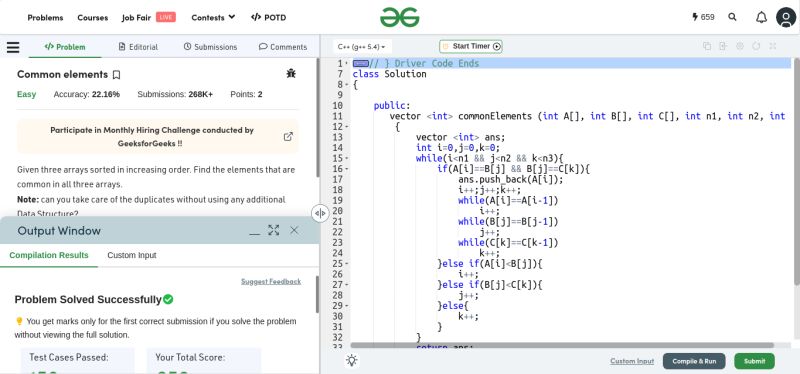Click Suggest Feedback link
This screenshot has height=374, width=800.
point(271,282)
